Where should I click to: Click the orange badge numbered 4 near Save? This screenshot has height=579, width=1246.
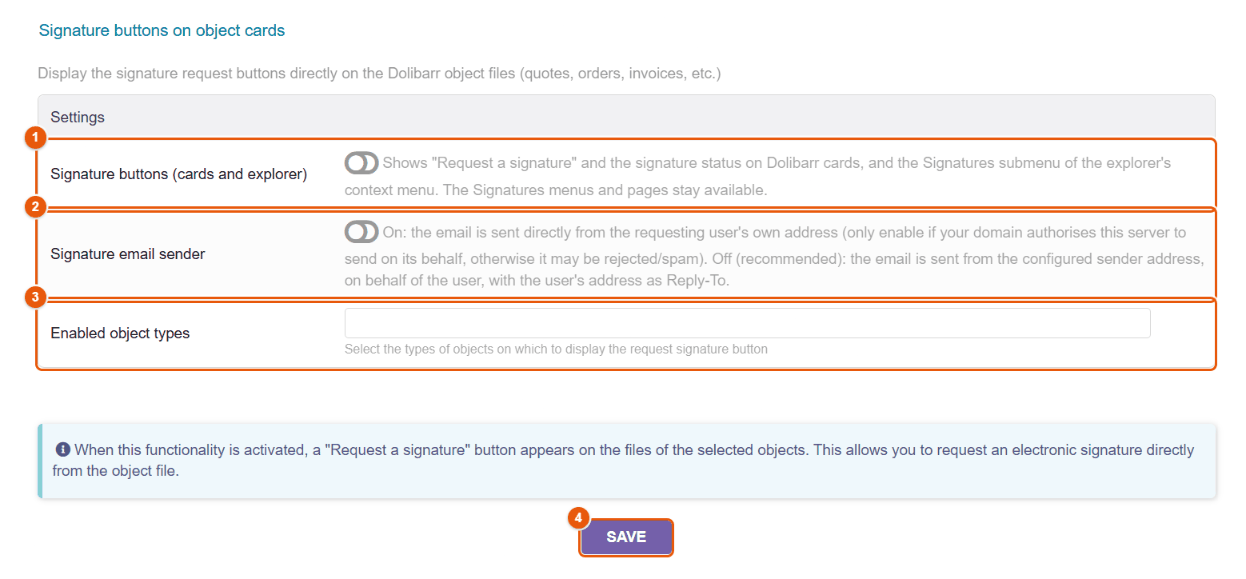click(x=578, y=518)
